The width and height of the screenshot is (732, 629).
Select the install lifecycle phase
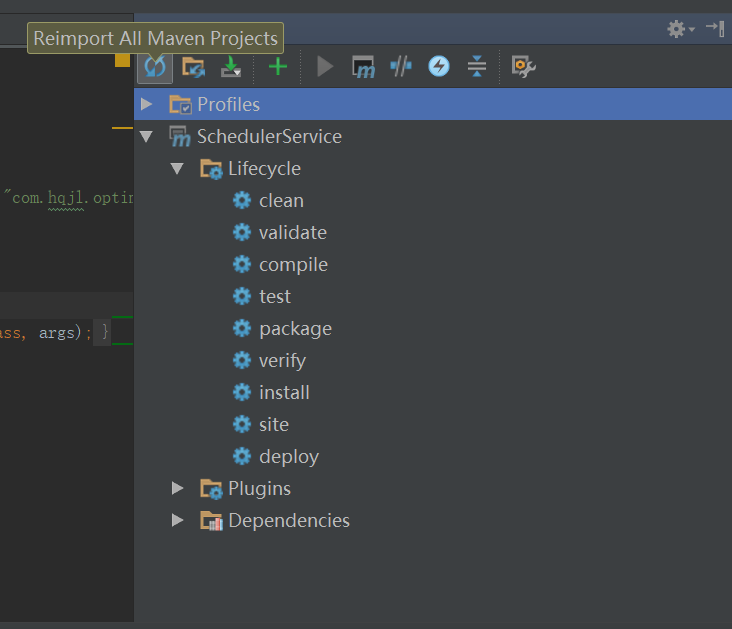tap(284, 393)
